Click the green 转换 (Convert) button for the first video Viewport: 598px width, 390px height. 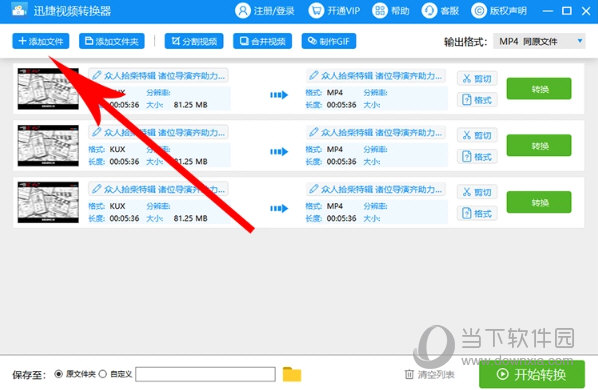pyautogui.click(x=539, y=89)
